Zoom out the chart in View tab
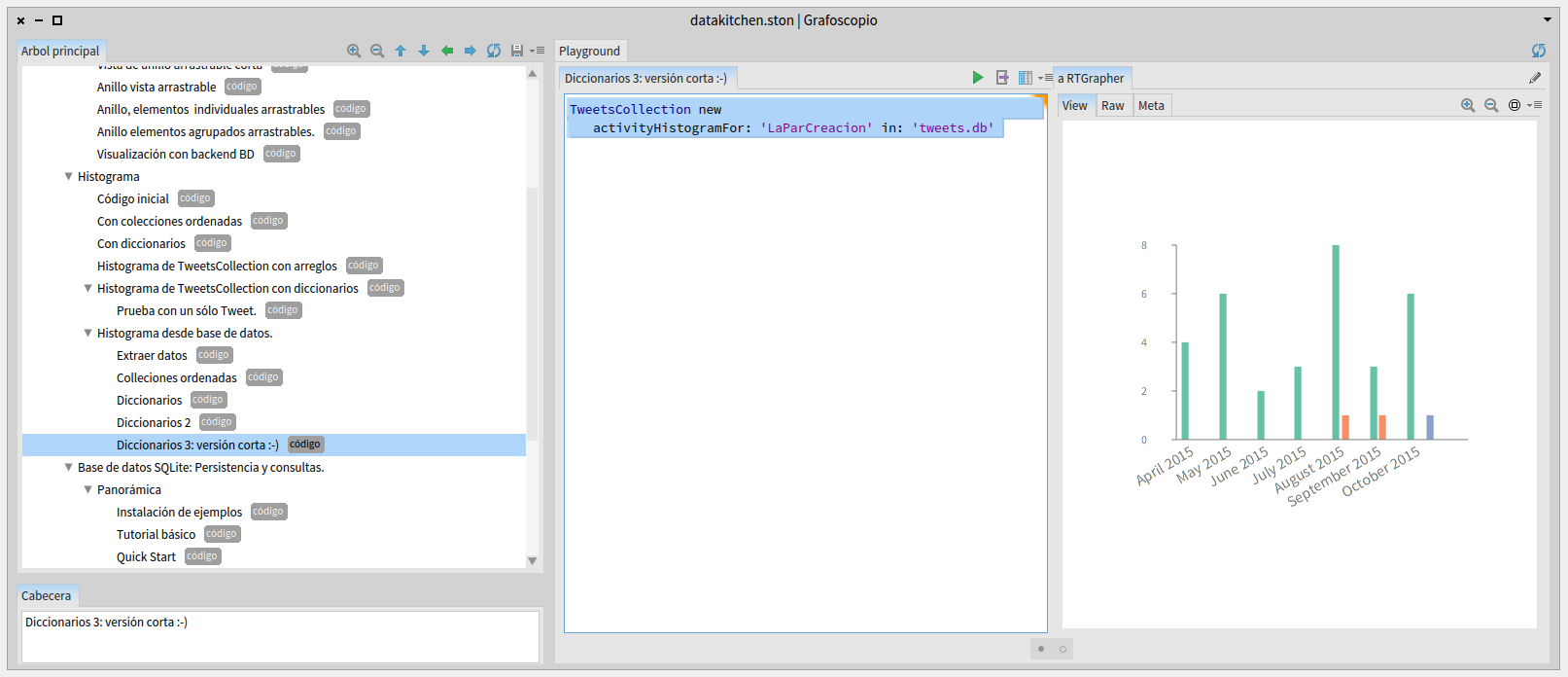This screenshot has height=677, width=1568. click(x=1491, y=105)
